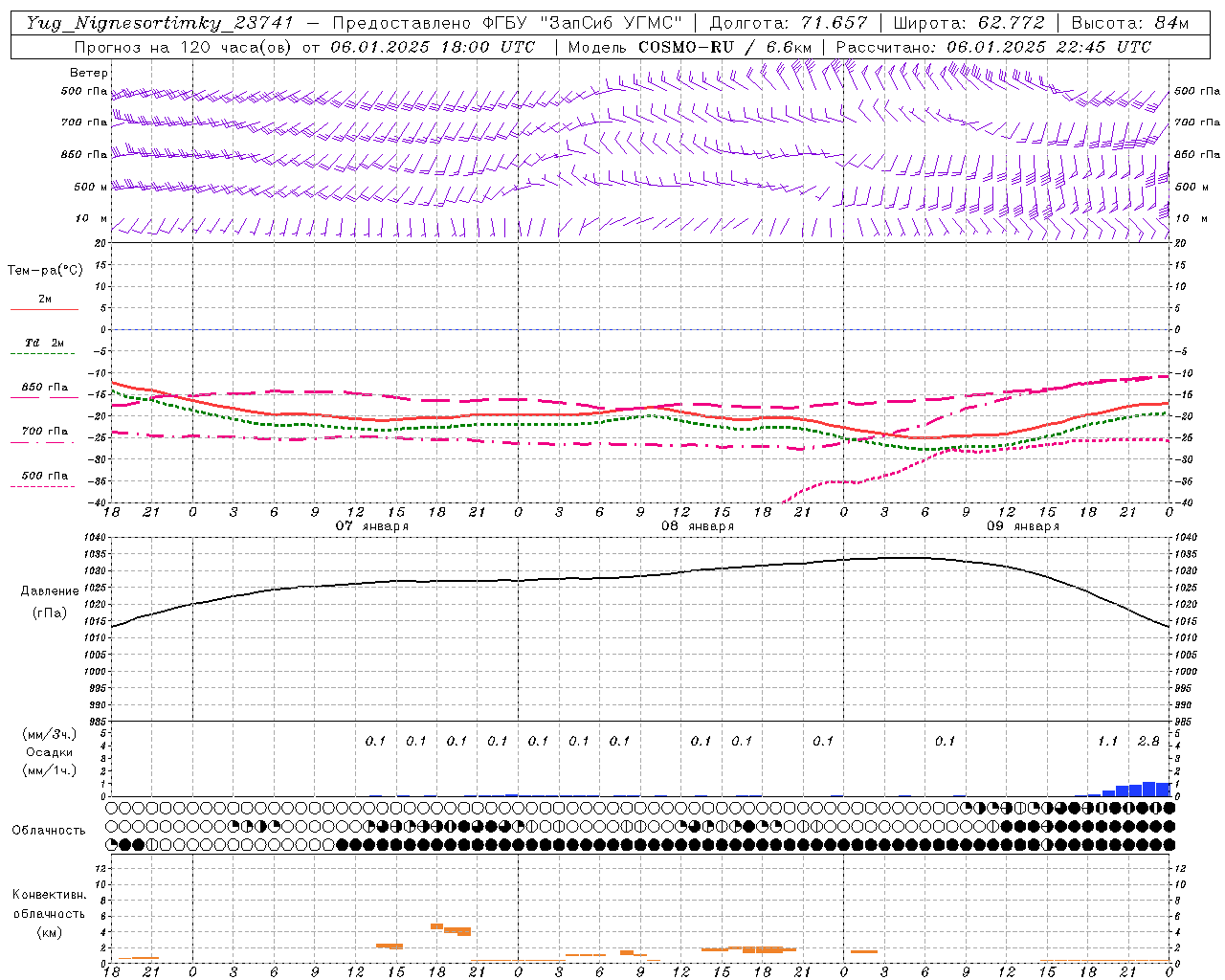Click the 10 м wind level label on left
1225x980 pixels.
(x=91, y=218)
